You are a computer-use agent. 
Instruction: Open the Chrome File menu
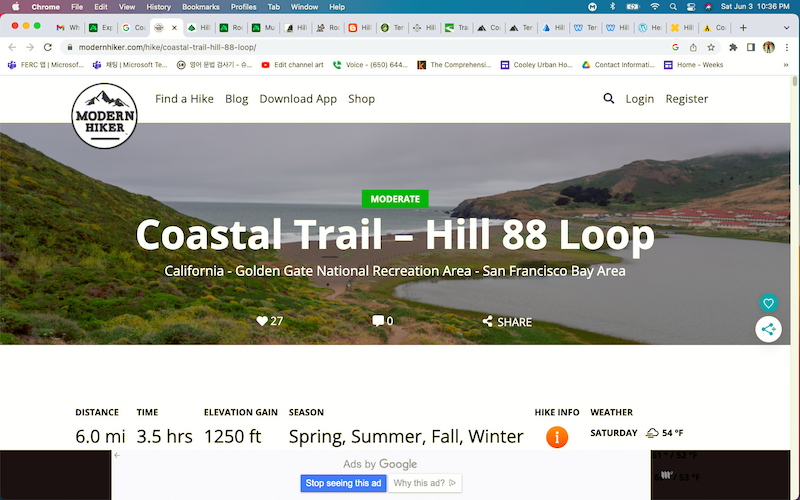pos(77,7)
